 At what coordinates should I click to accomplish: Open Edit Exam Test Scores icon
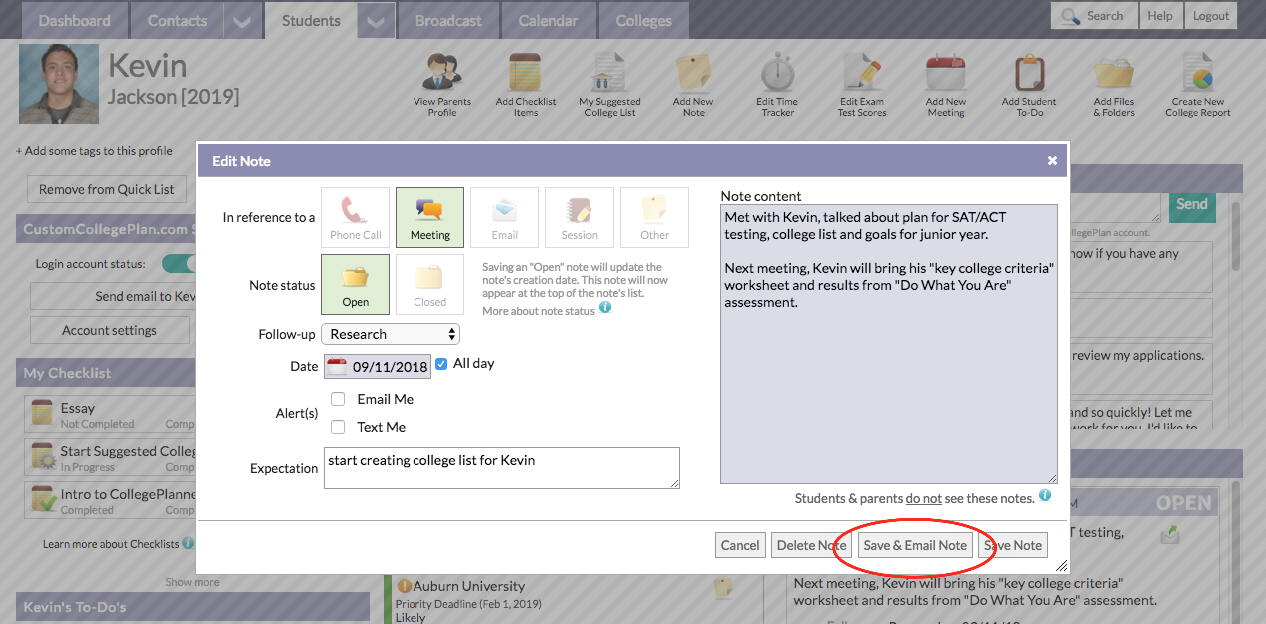pos(862,72)
